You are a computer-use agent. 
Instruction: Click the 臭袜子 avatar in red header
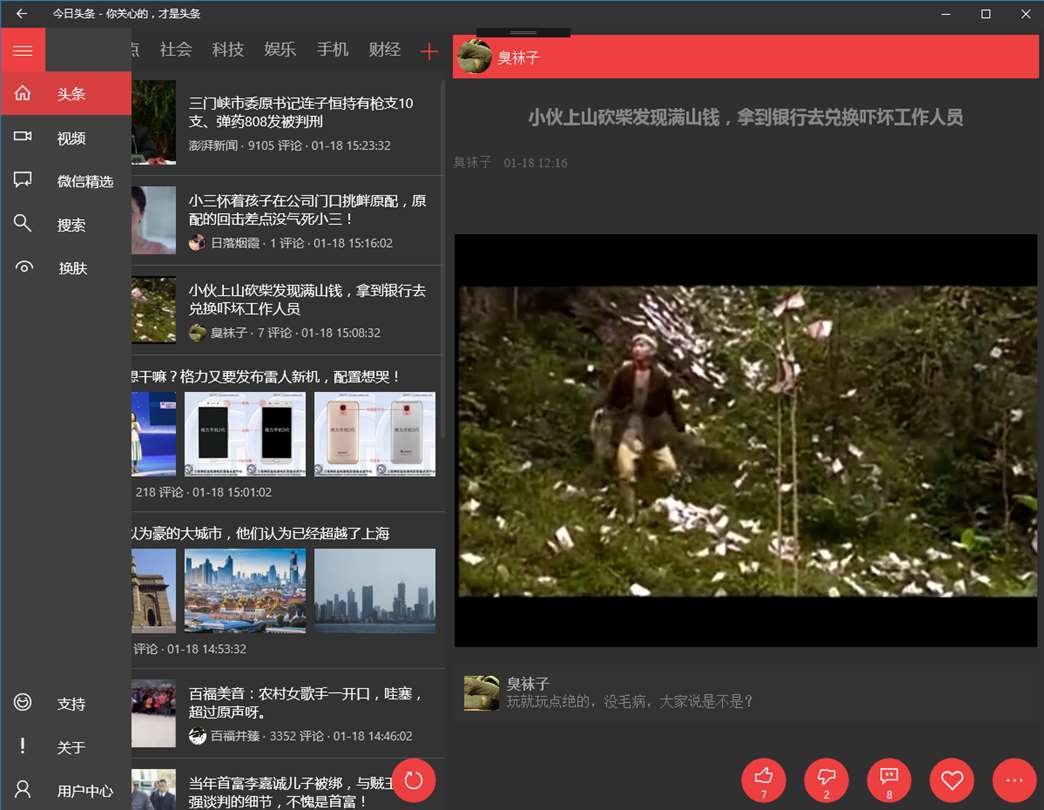475,56
